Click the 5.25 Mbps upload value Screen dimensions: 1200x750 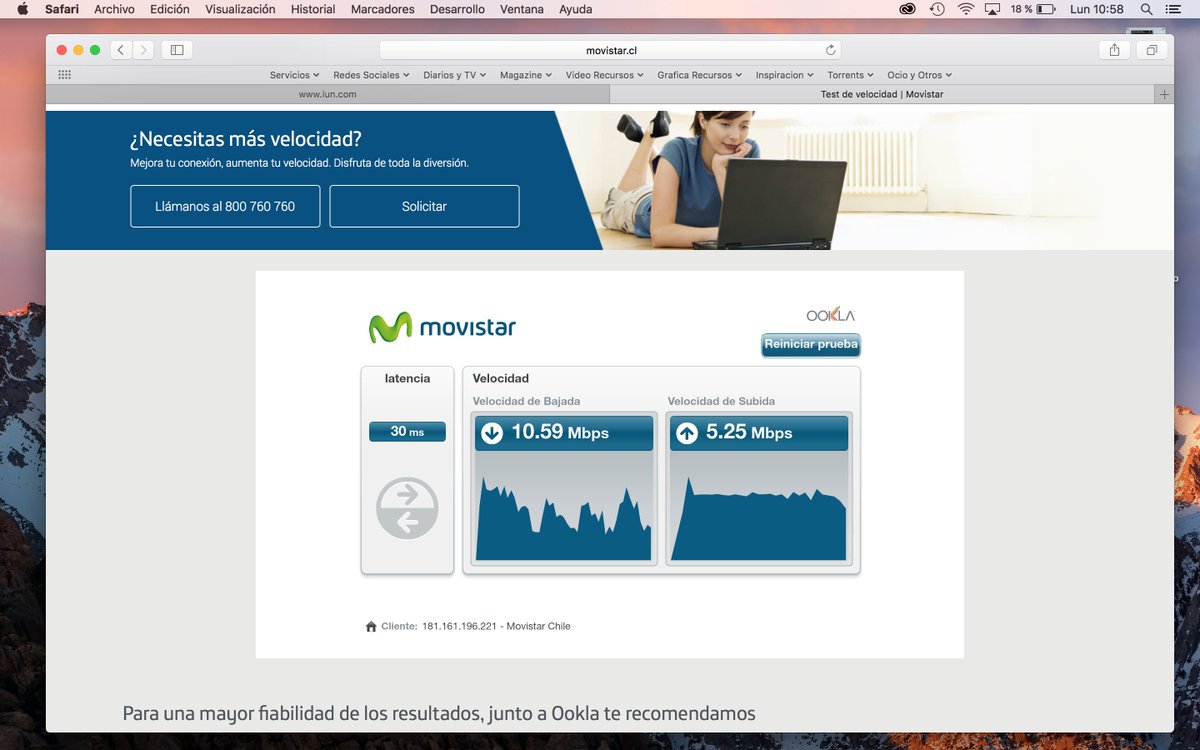(749, 433)
